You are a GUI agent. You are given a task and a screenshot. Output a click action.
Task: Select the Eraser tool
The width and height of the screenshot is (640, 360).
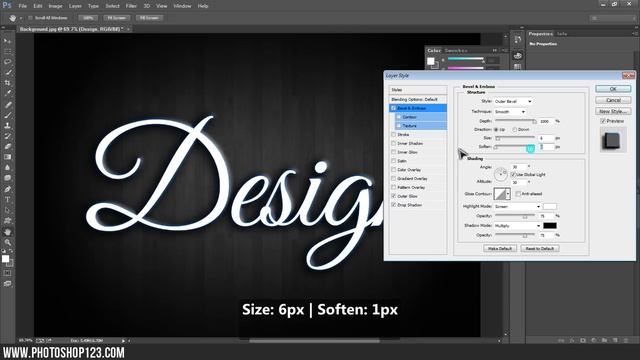pyautogui.click(x=7, y=147)
